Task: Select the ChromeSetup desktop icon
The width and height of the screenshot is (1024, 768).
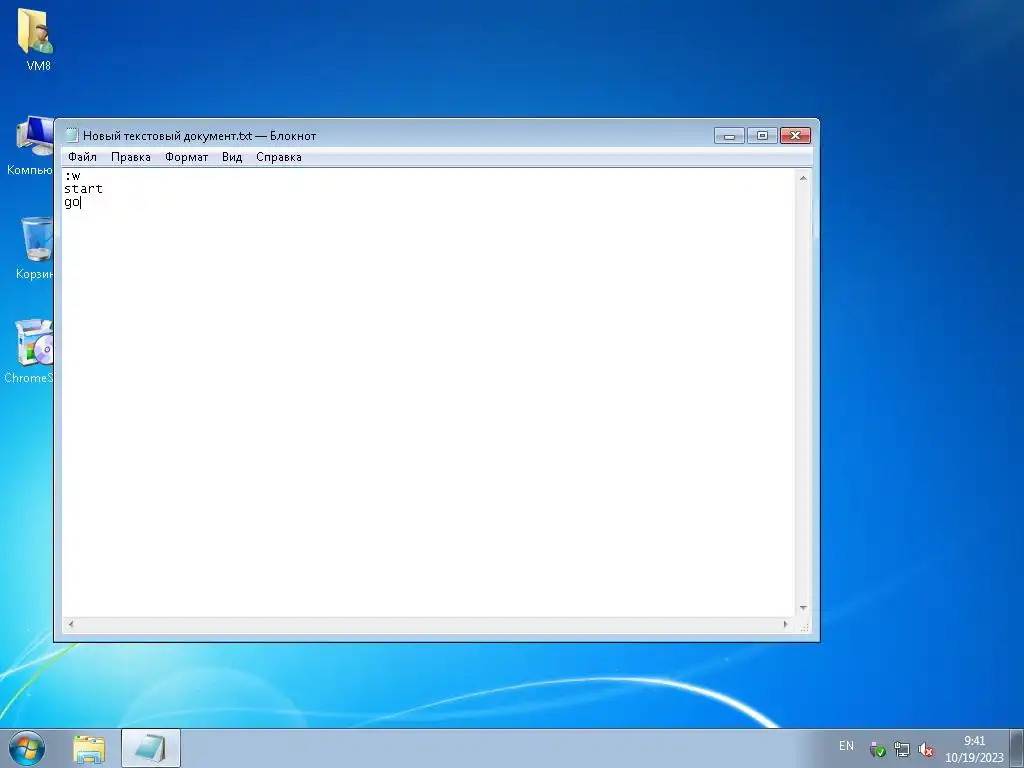Action: [30, 351]
